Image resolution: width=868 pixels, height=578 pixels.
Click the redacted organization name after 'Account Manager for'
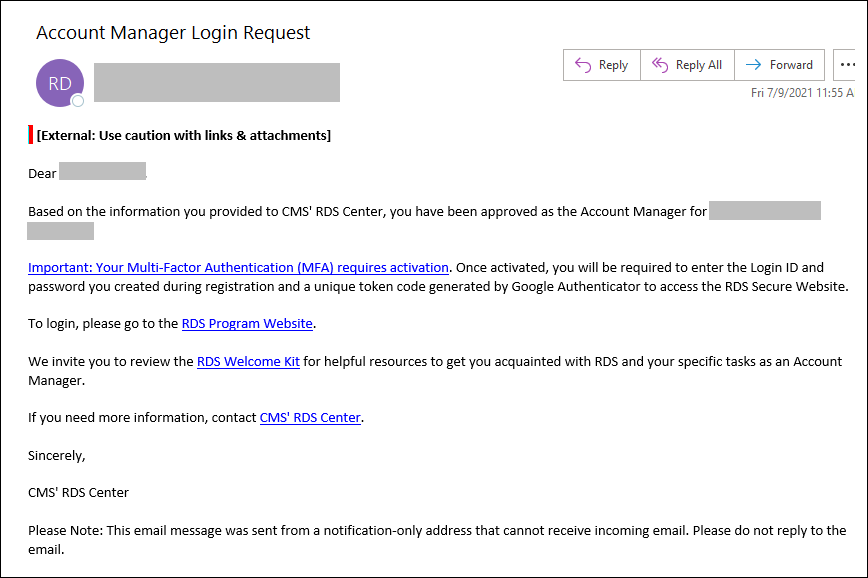coord(764,211)
